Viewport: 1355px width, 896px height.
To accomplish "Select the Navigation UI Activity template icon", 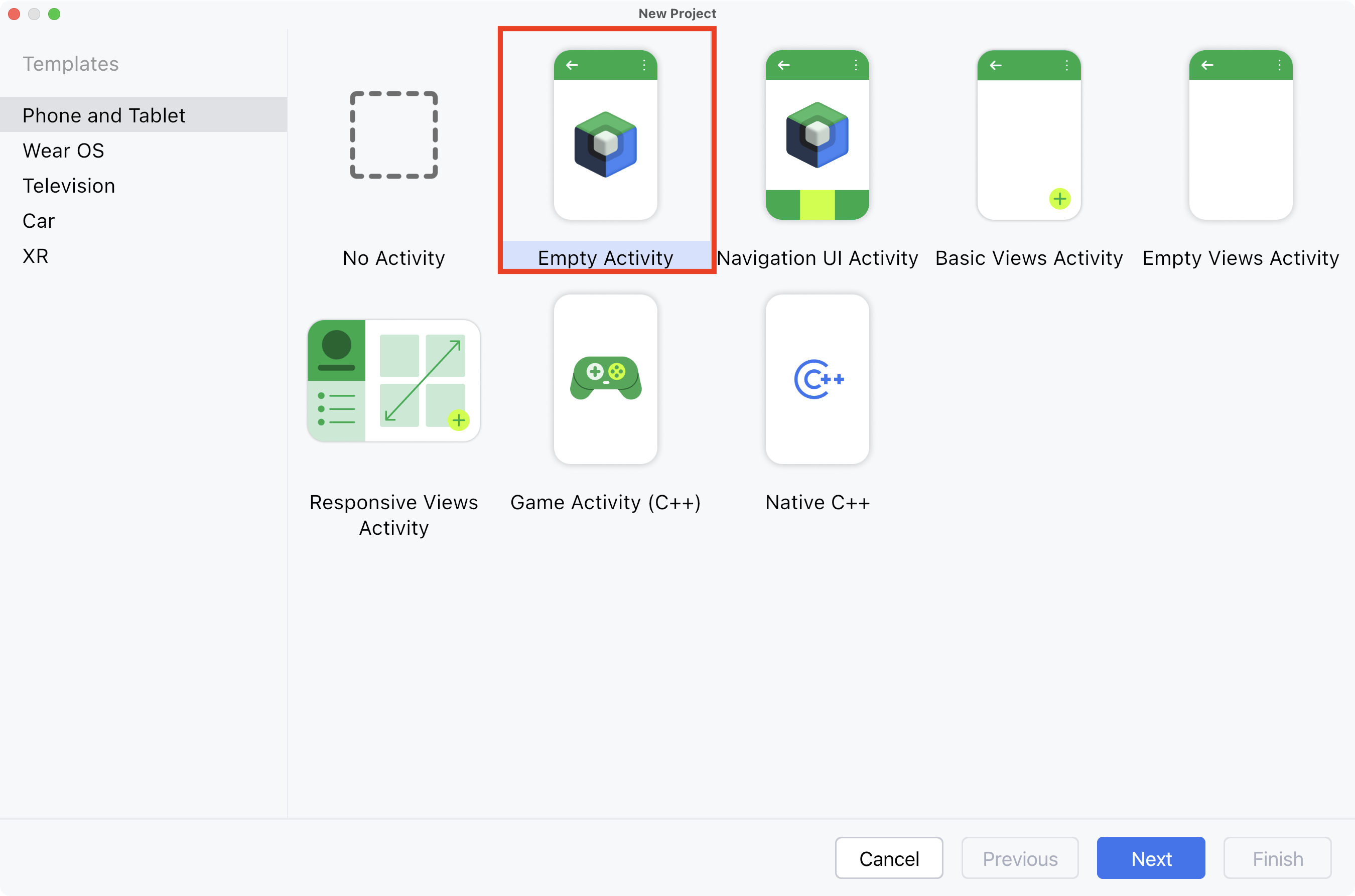I will coord(817,135).
